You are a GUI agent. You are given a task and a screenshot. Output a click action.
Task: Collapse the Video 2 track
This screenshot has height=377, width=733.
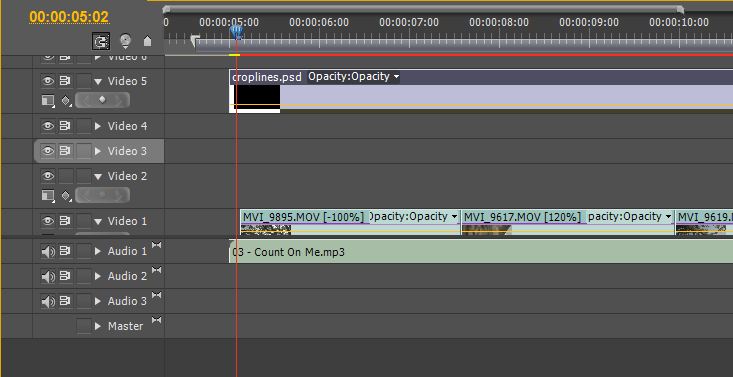click(x=98, y=176)
